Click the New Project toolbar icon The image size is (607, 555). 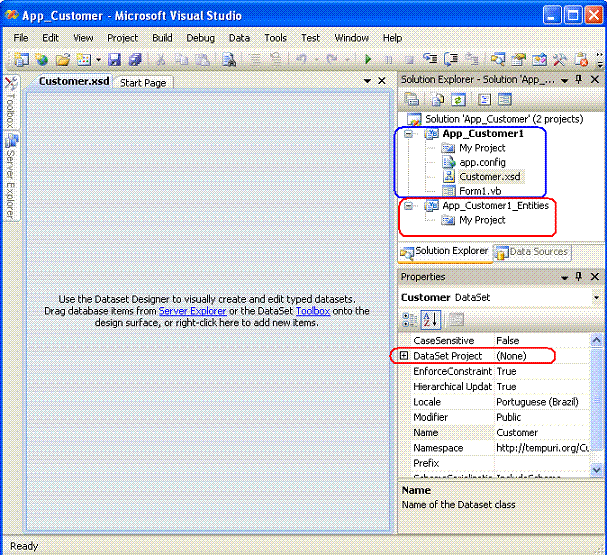(21, 59)
